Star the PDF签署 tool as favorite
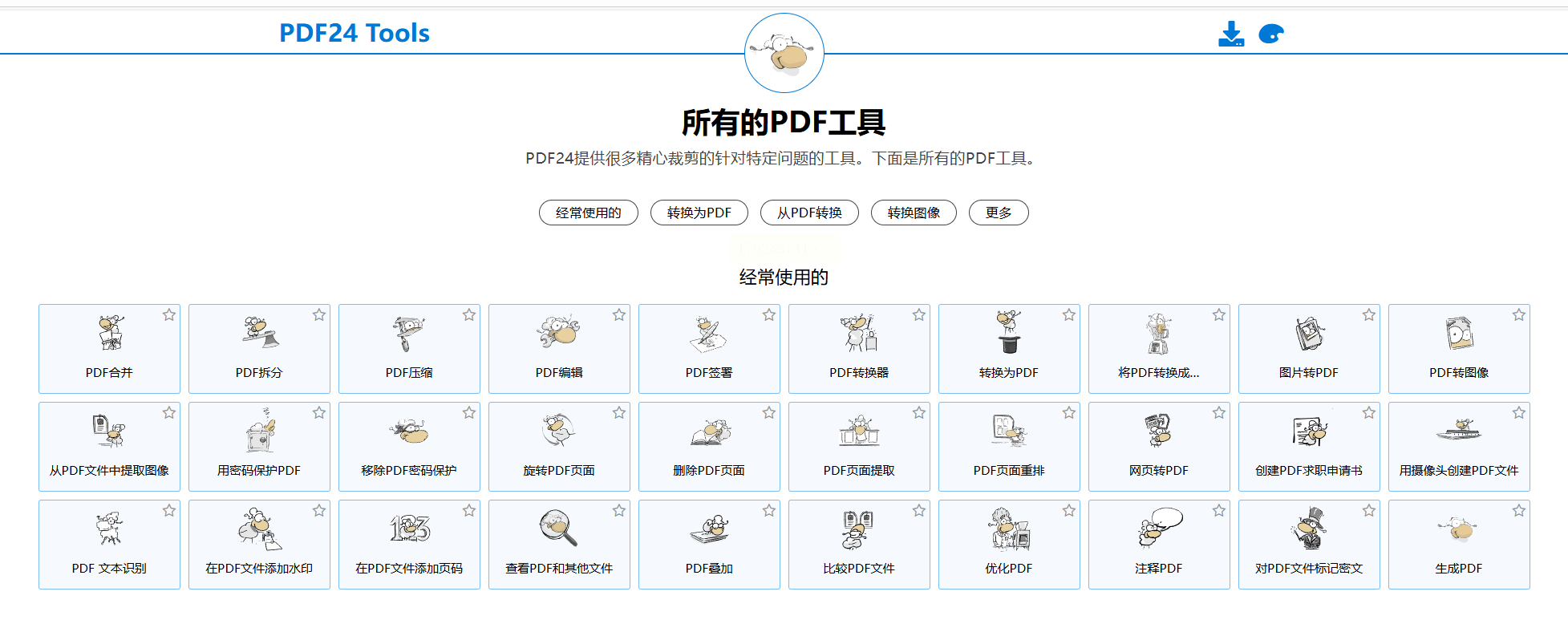 point(769,315)
